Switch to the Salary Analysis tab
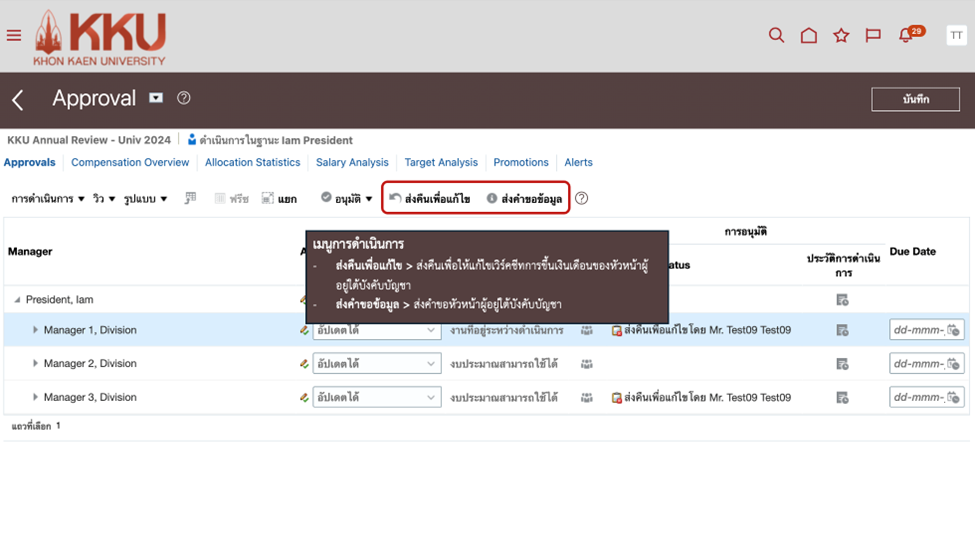The height and width of the screenshot is (551, 975). click(352, 162)
